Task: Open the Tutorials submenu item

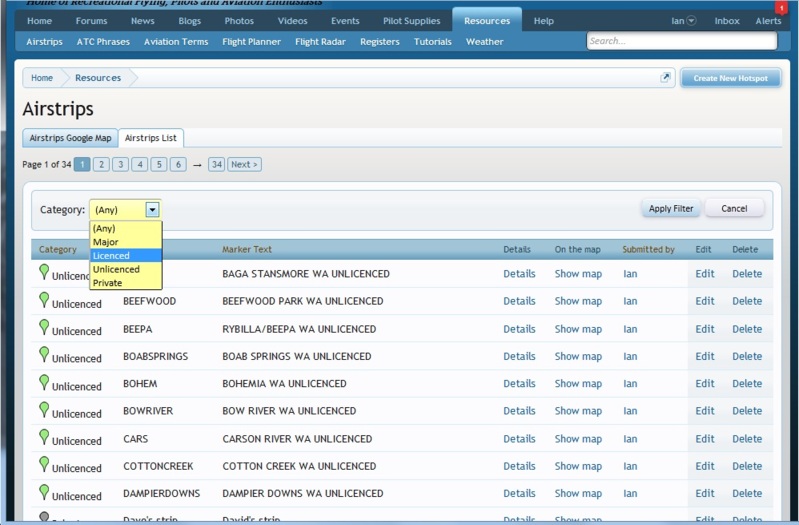Action: pyautogui.click(x=433, y=42)
